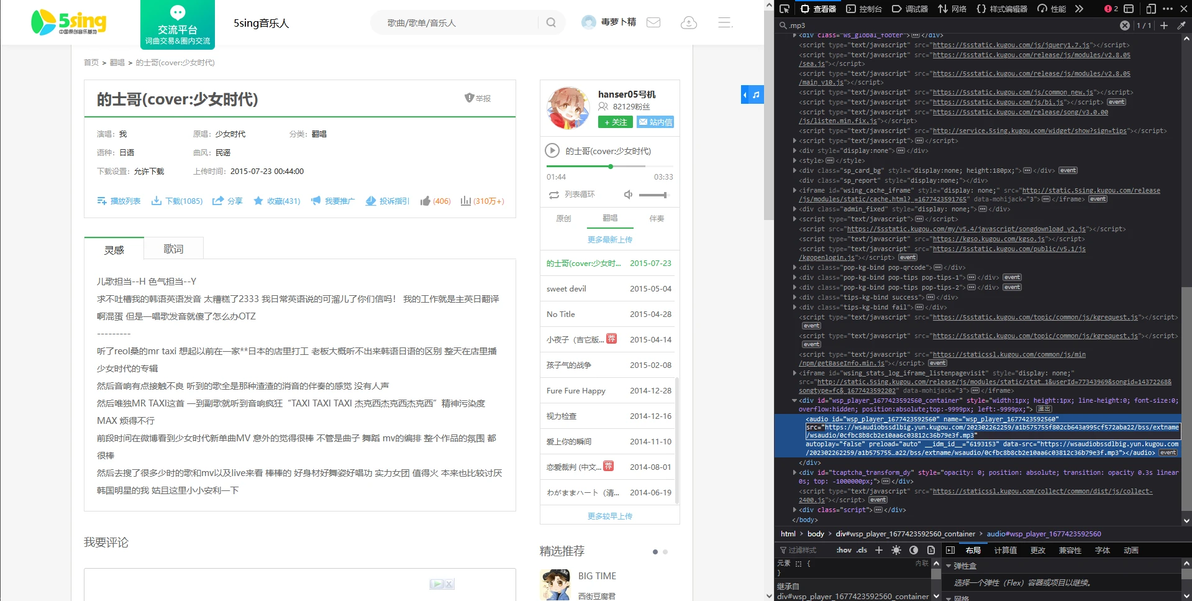Switch to the 控制台 console tab
This screenshot has height=601, width=1192.
pyautogui.click(x=864, y=8)
